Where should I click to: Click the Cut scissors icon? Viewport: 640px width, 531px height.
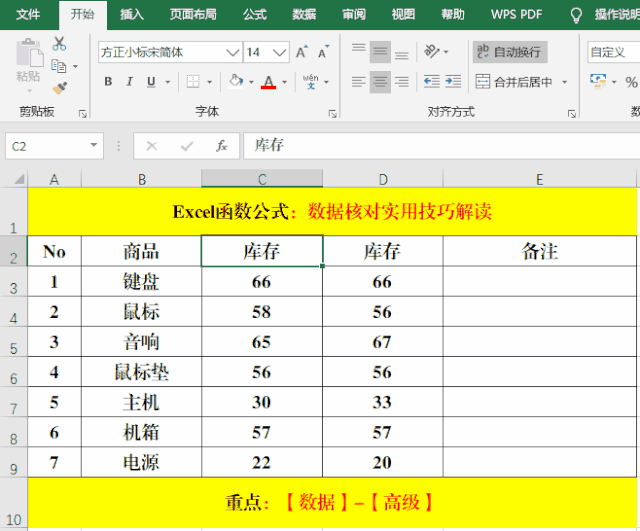coord(59,44)
